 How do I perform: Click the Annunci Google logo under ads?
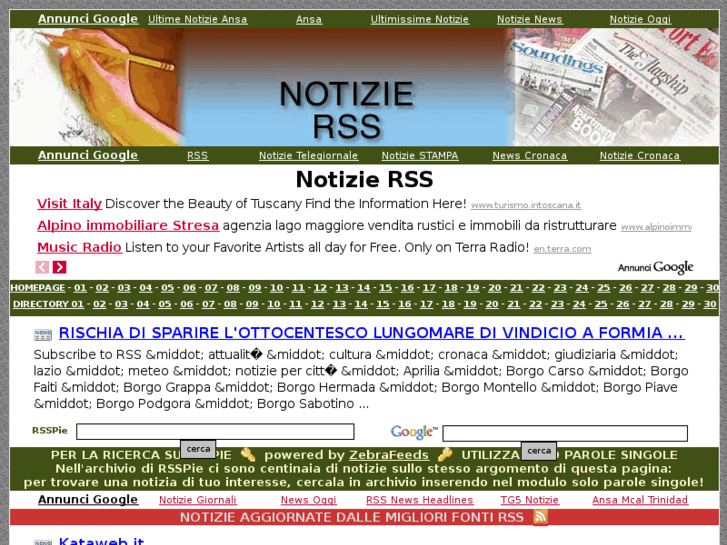pyautogui.click(x=656, y=268)
